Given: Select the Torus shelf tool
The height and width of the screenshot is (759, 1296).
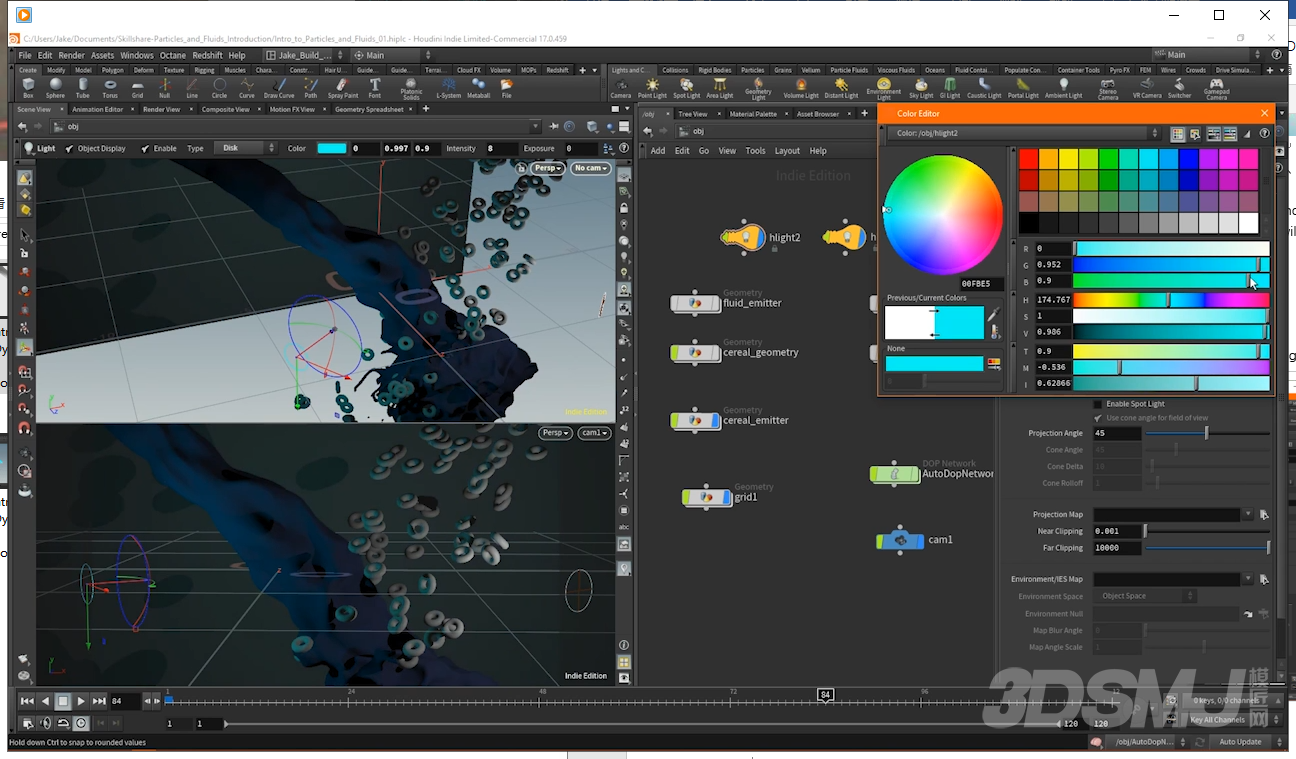Looking at the screenshot, I should click(110, 88).
